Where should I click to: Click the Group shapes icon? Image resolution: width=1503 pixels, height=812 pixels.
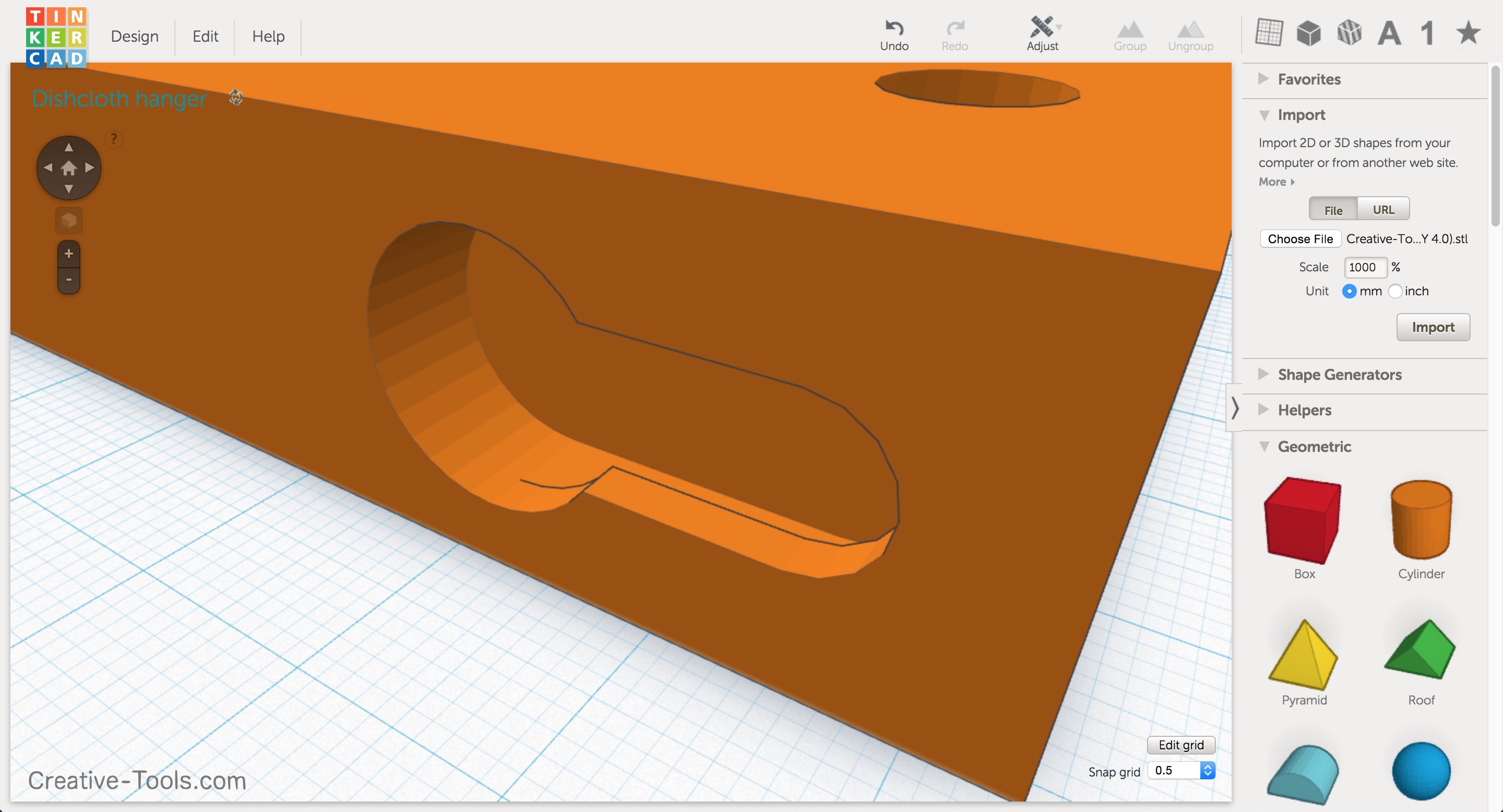coord(1129,36)
